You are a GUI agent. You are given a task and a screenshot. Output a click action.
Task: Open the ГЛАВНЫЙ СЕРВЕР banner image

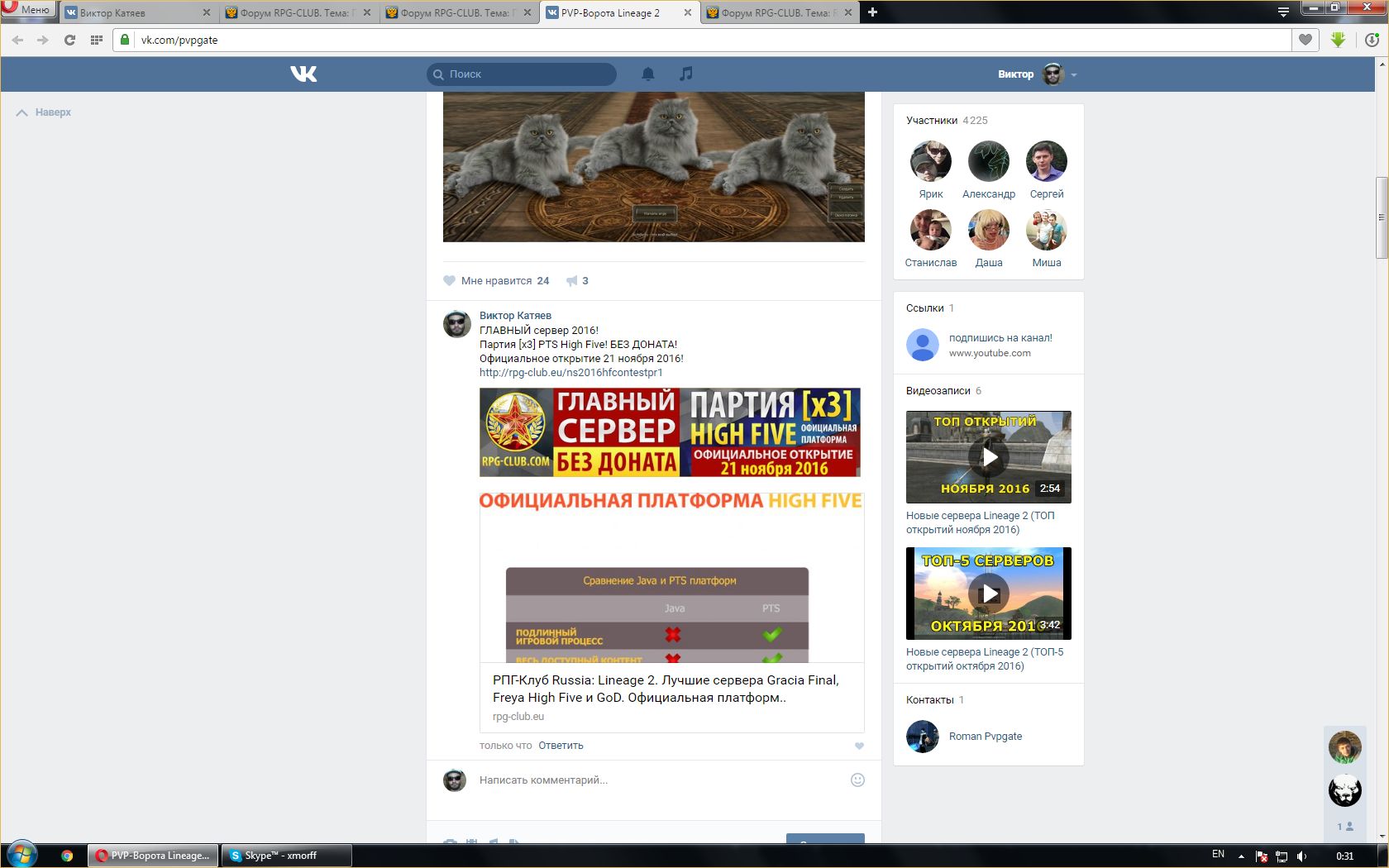point(670,432)
